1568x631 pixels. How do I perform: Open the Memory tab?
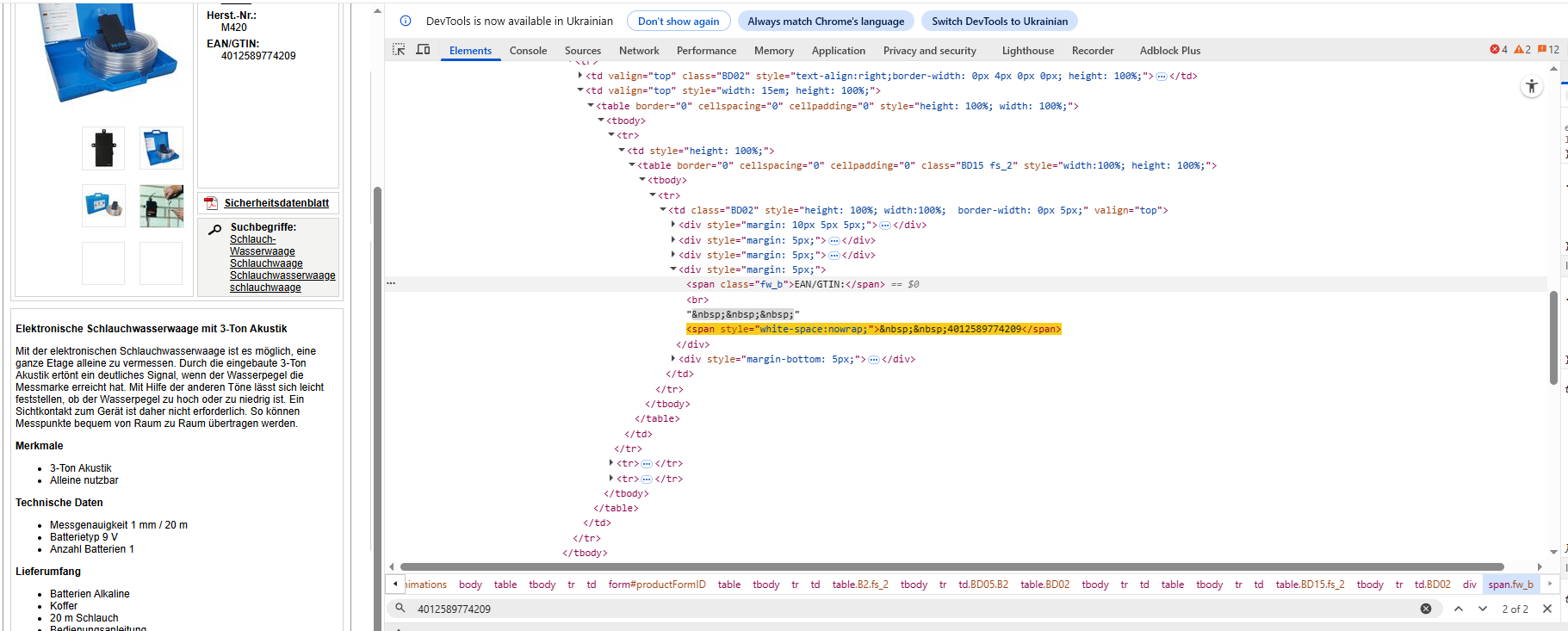coord(774,51)
